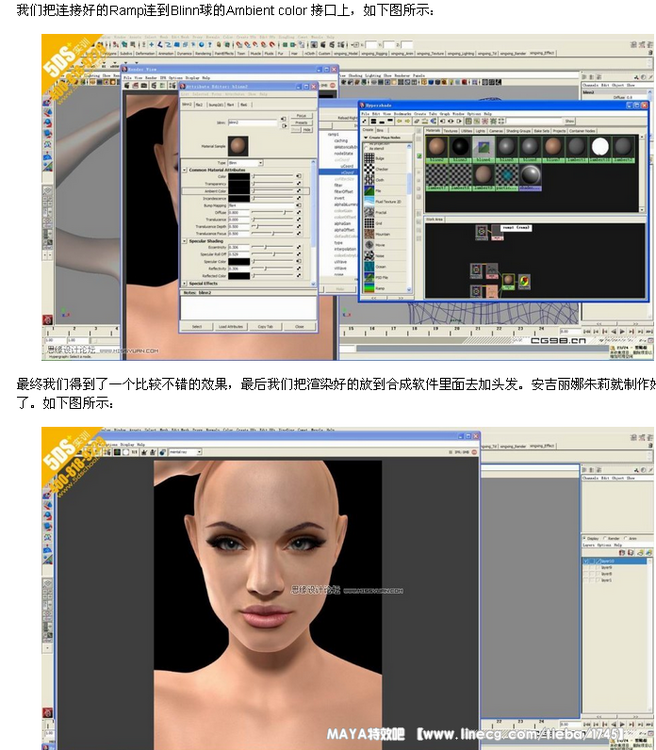Toggle visibility checkbox of layer1
Image resolution: width=656 pixels, height=750 pixels.
tap(587, 580)
